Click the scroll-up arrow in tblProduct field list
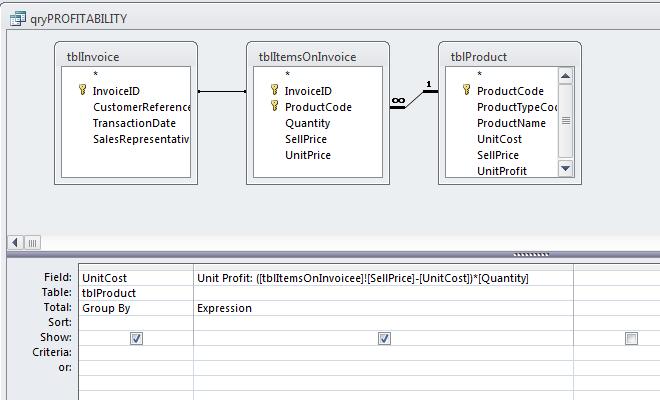The width and height of the screenshot is (660, 400). pyautogui.click(x=566, y=75)
